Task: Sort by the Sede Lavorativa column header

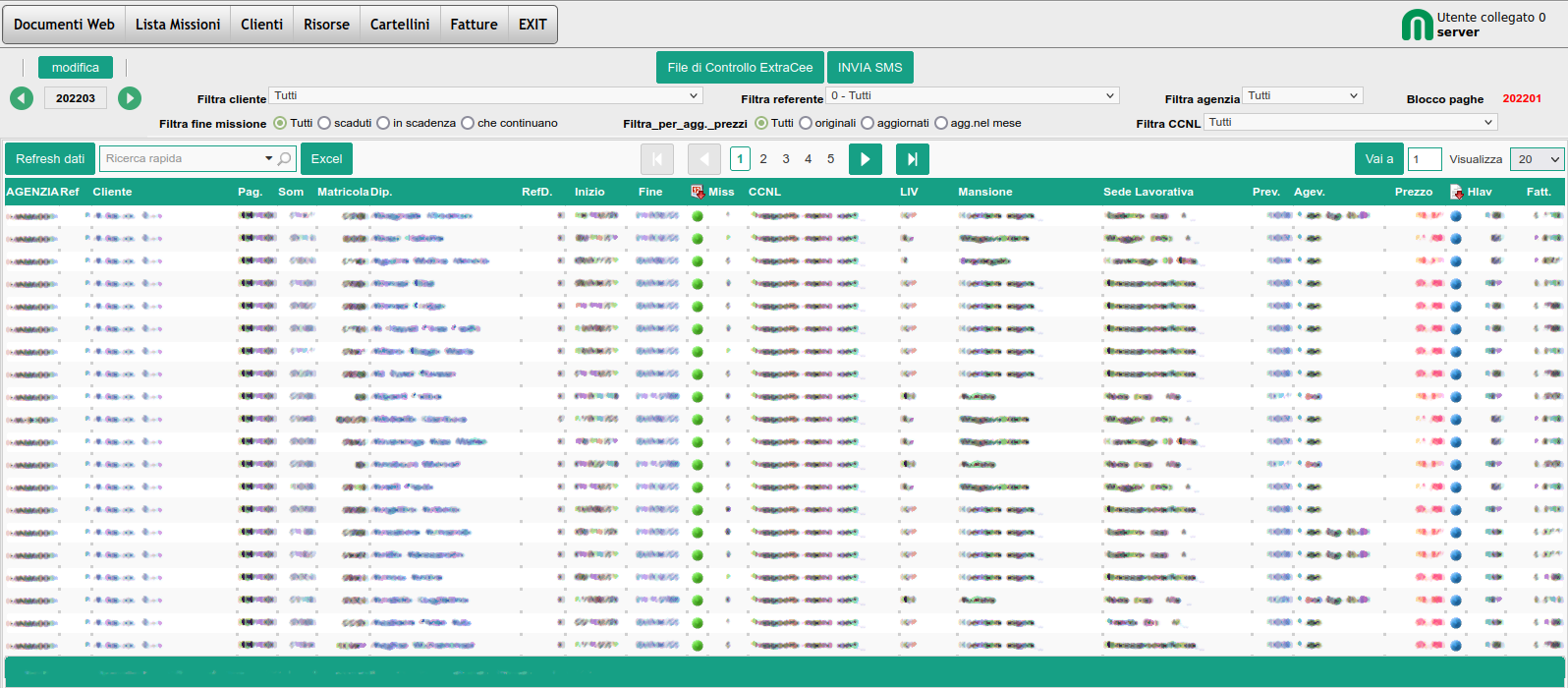Action: click(1148, 192)
